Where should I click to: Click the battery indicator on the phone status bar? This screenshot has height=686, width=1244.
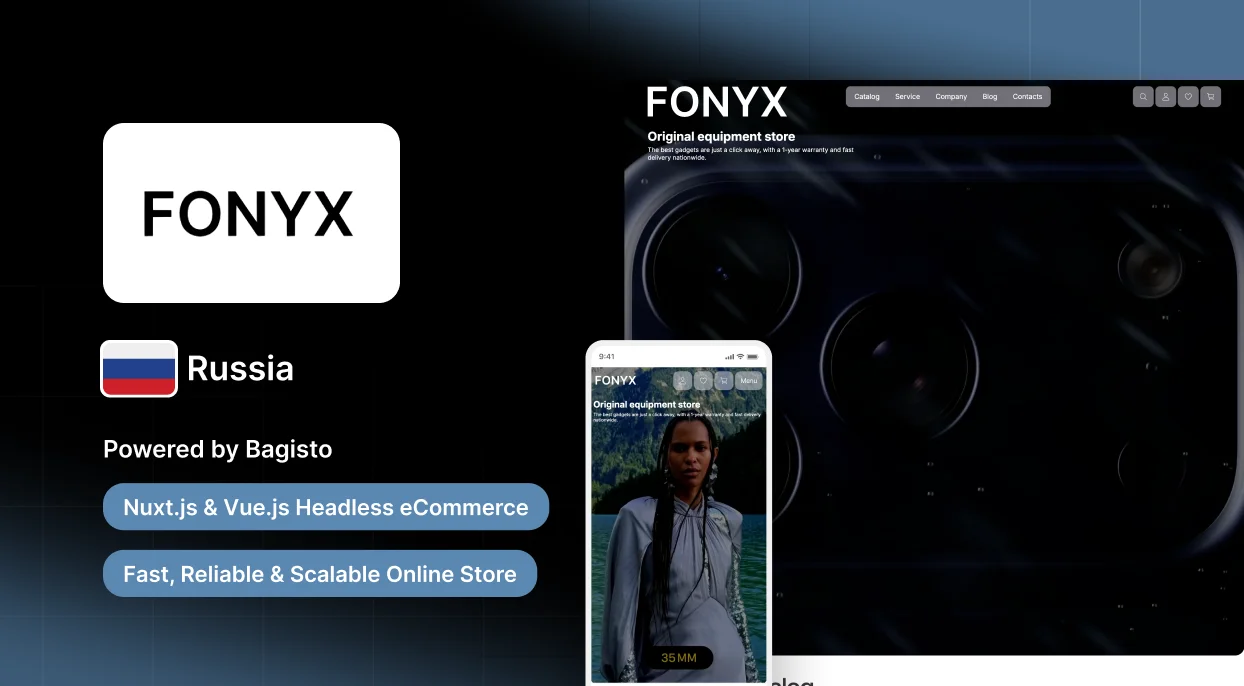(753, 356)
